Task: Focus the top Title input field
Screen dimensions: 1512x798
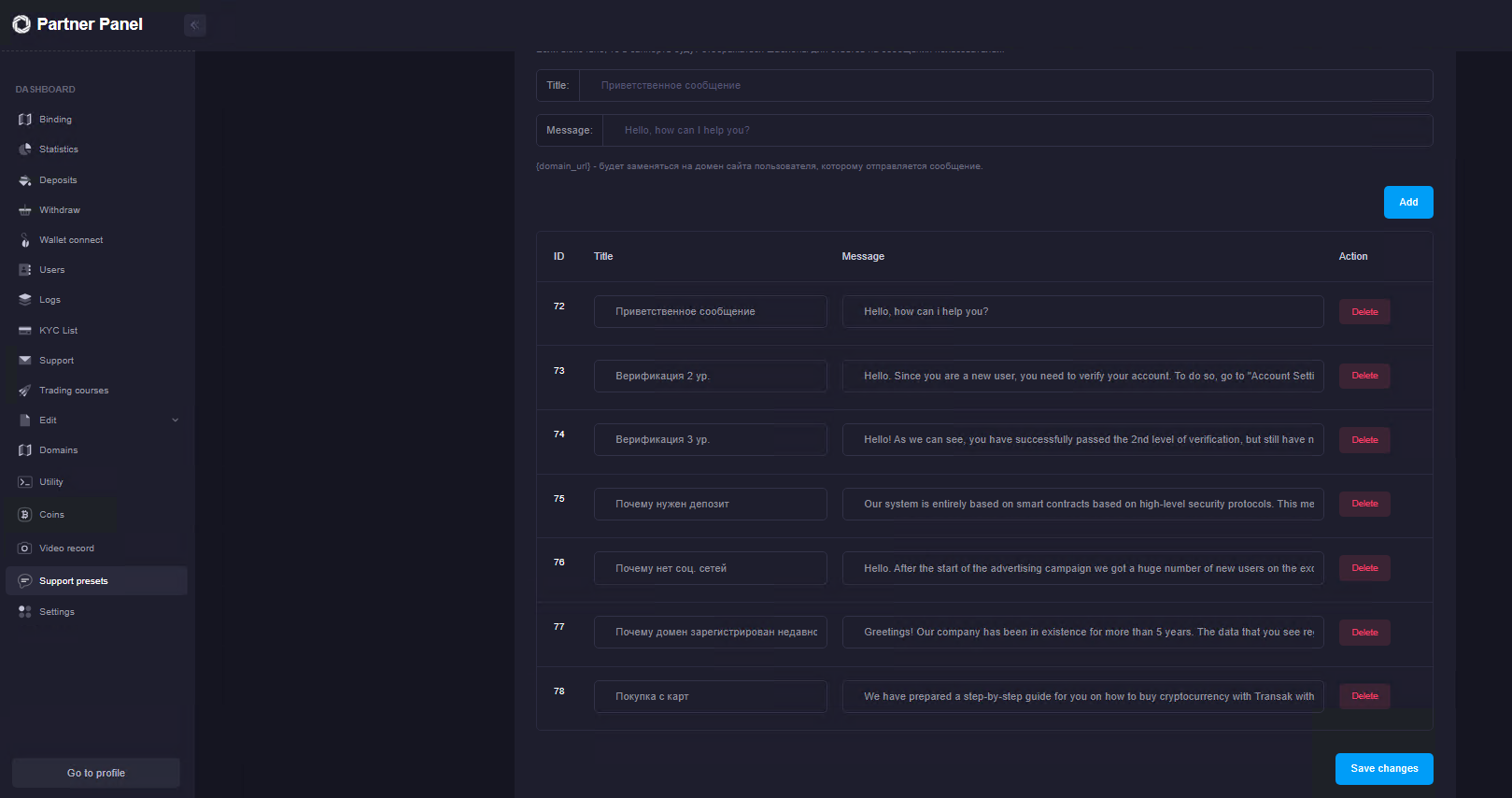Action: coord(1005,86)
